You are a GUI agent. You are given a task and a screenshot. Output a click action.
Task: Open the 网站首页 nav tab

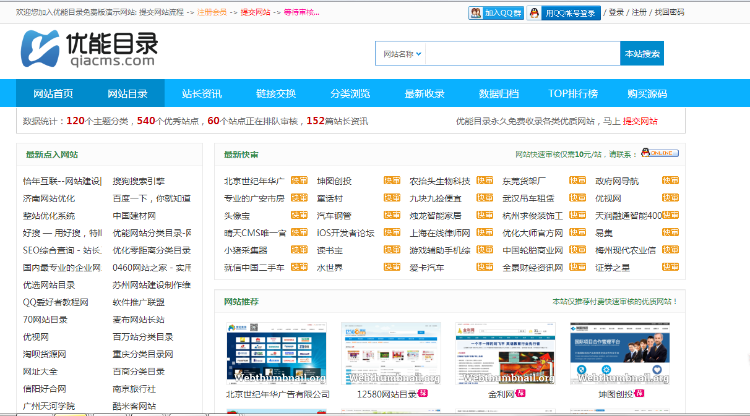point(53,94)
